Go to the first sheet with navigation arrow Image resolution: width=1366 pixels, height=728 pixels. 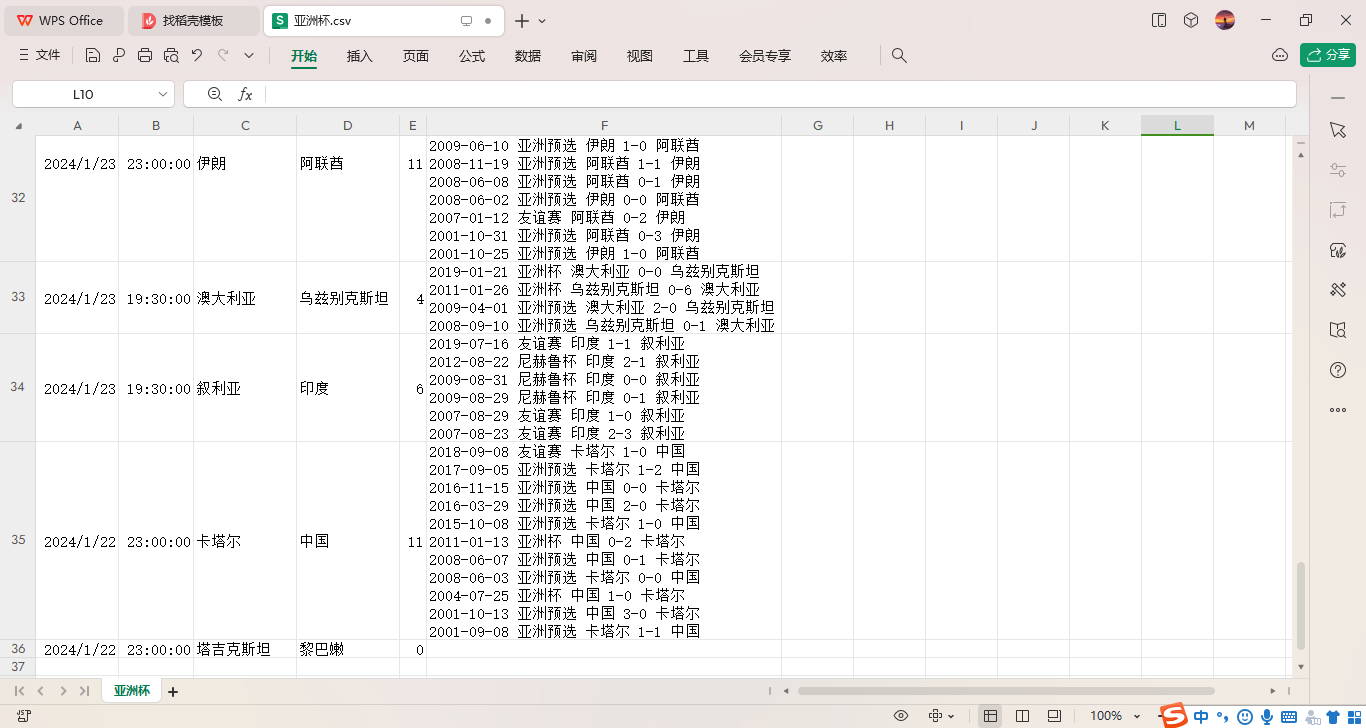19,691
